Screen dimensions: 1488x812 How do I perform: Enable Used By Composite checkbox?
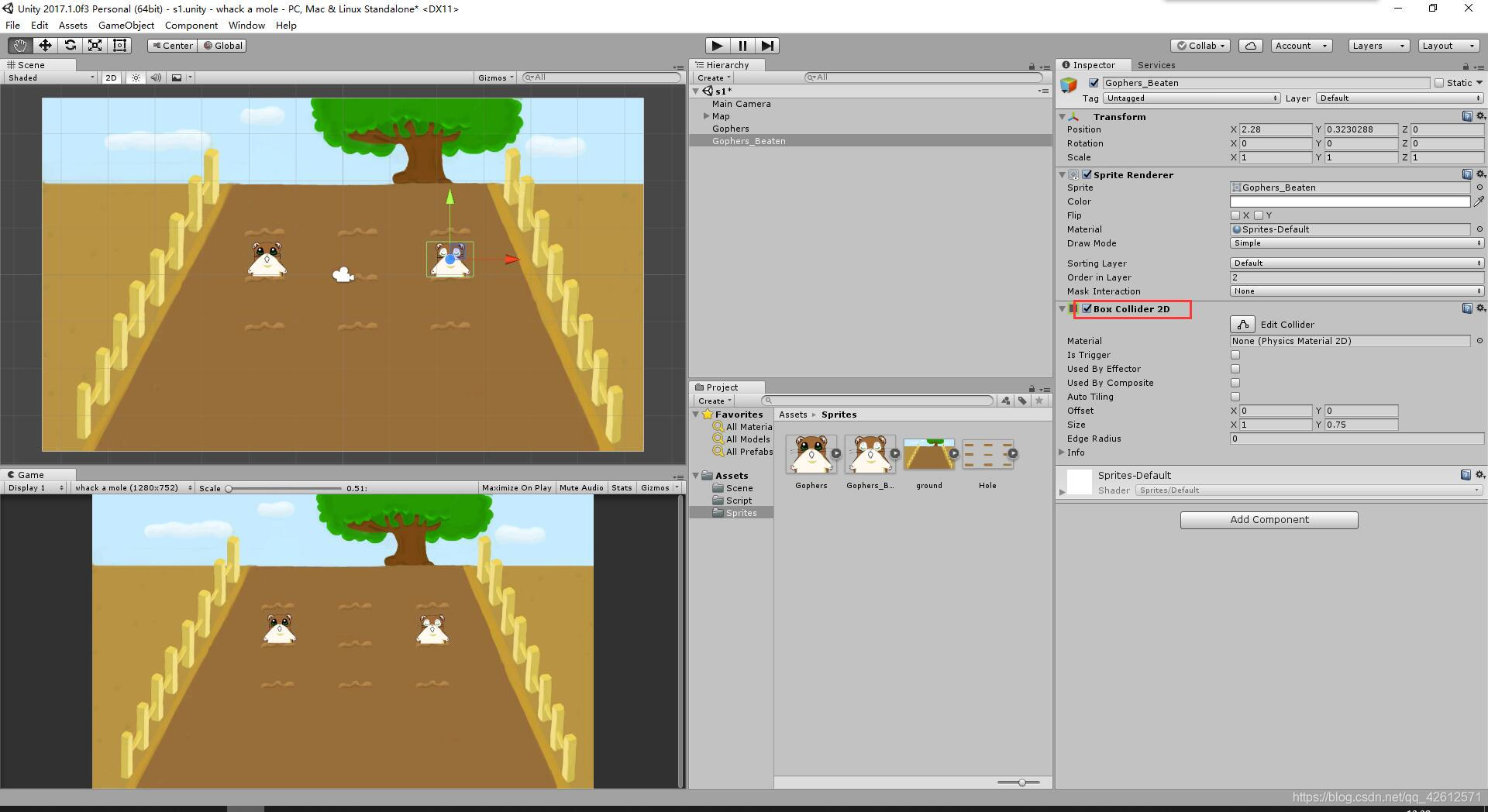tap(1235, 383)
